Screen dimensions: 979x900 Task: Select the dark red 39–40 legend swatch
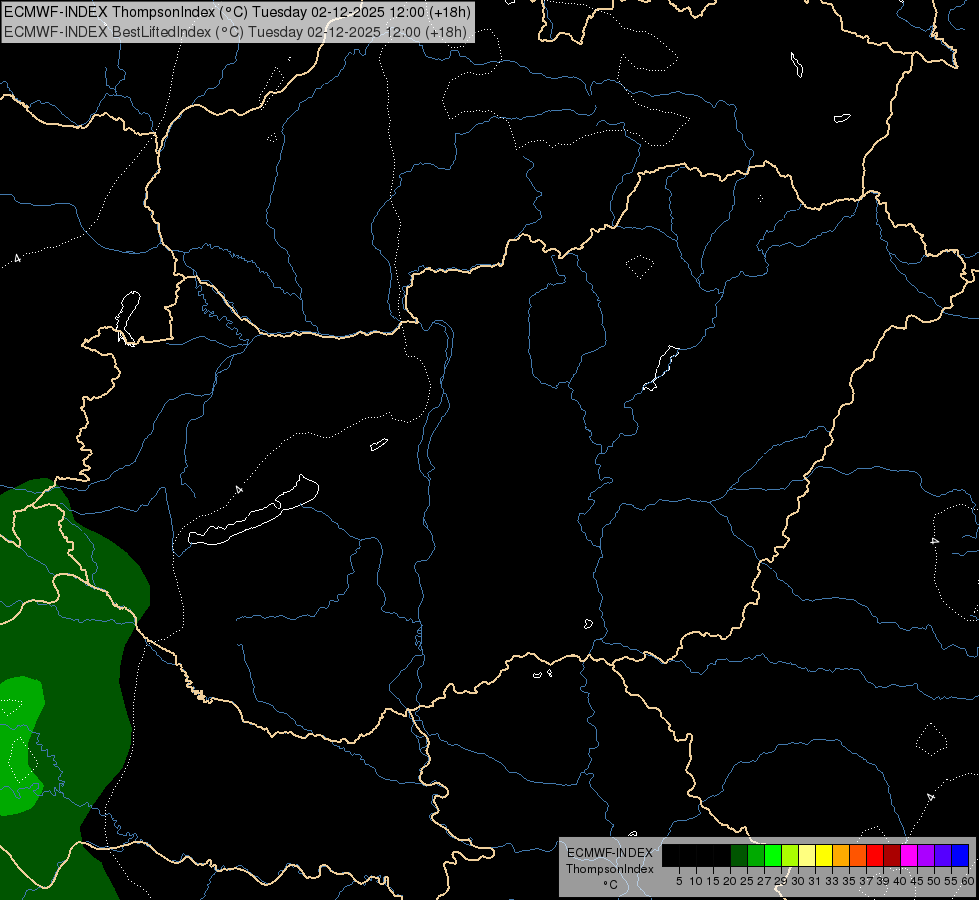(x=892, y=855)
